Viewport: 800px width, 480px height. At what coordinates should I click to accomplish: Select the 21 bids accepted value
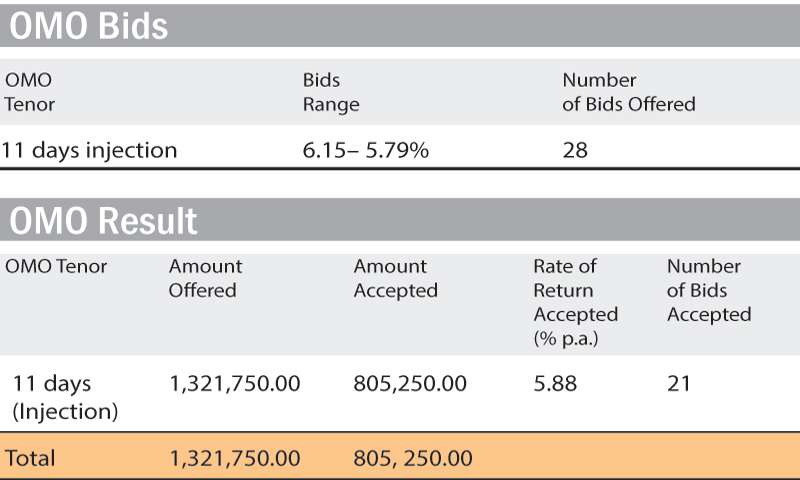point(679,384)
